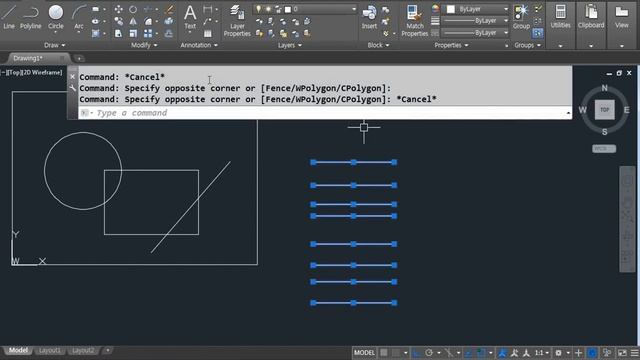Click the Erase tool icon

click(x=169, y=9)
